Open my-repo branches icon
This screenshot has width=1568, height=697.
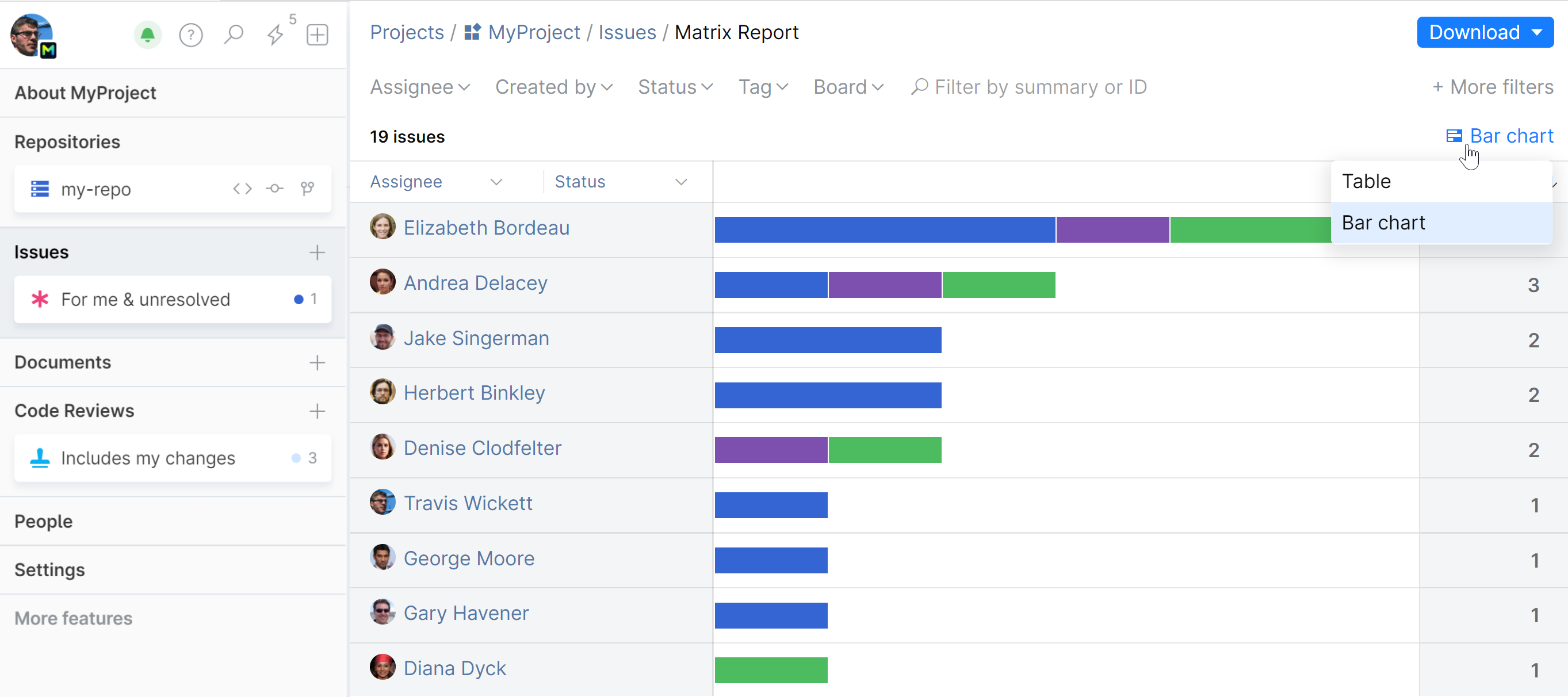[x=307, y=189]
